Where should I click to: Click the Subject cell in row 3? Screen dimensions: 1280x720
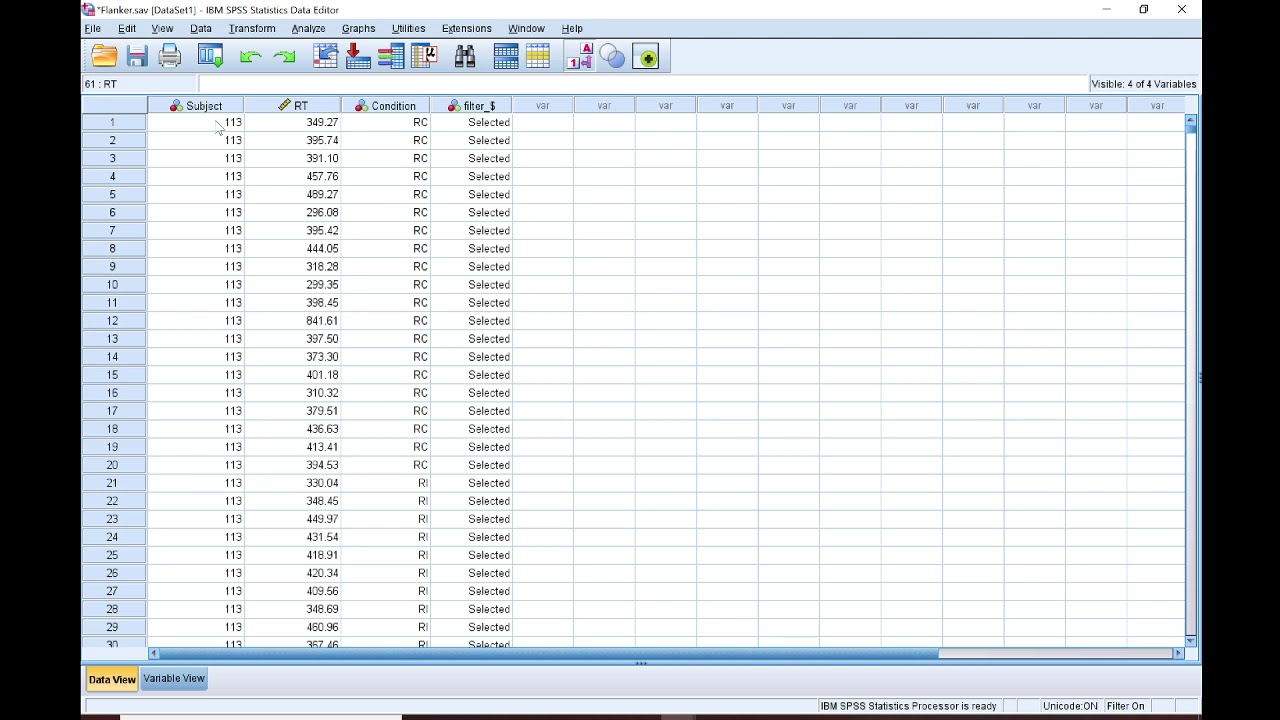tap(195, 159)
